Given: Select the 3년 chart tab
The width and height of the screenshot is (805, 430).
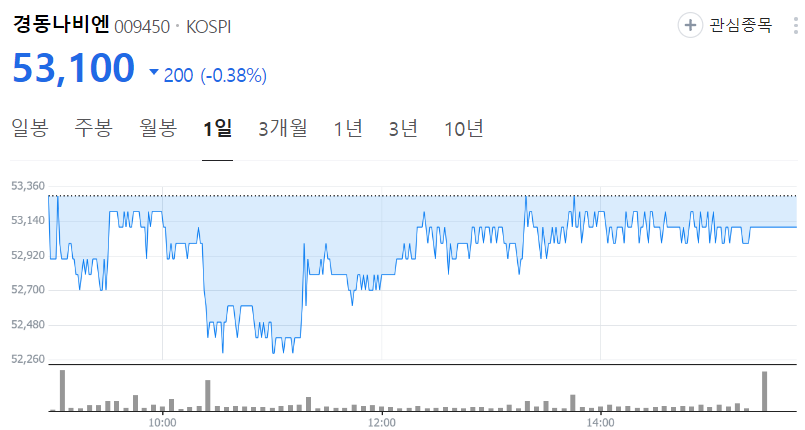Looking at the screenshot, I should point(403,128).
